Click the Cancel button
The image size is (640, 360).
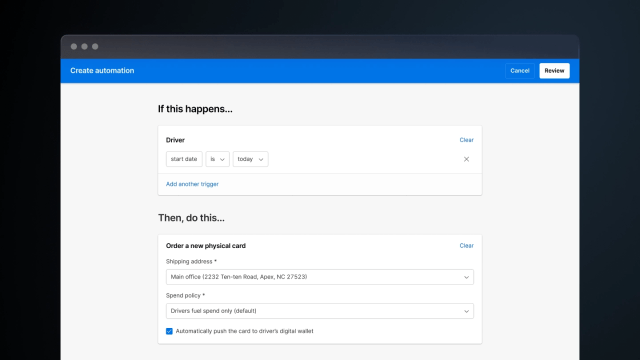click(x=520, y=71)
